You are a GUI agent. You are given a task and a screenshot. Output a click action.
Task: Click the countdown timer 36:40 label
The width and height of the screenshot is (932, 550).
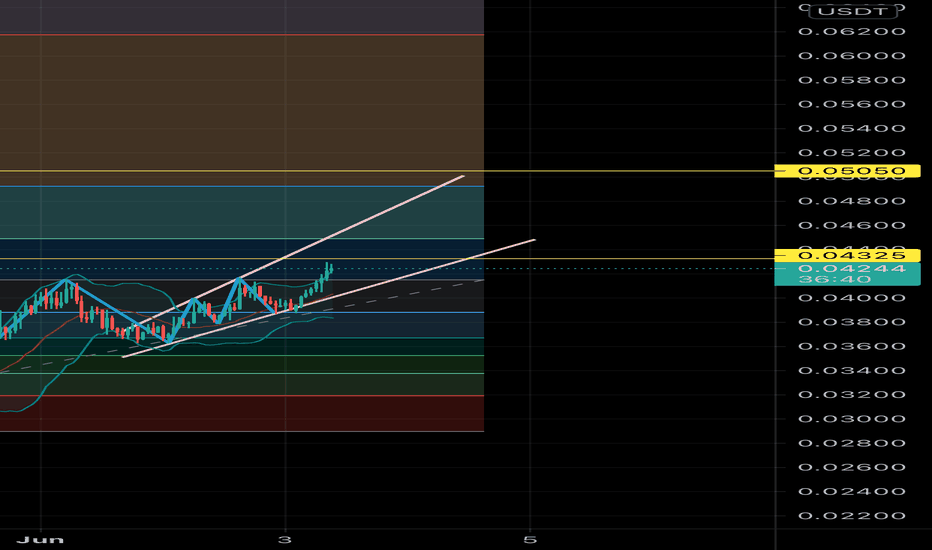tap(835, 279)
